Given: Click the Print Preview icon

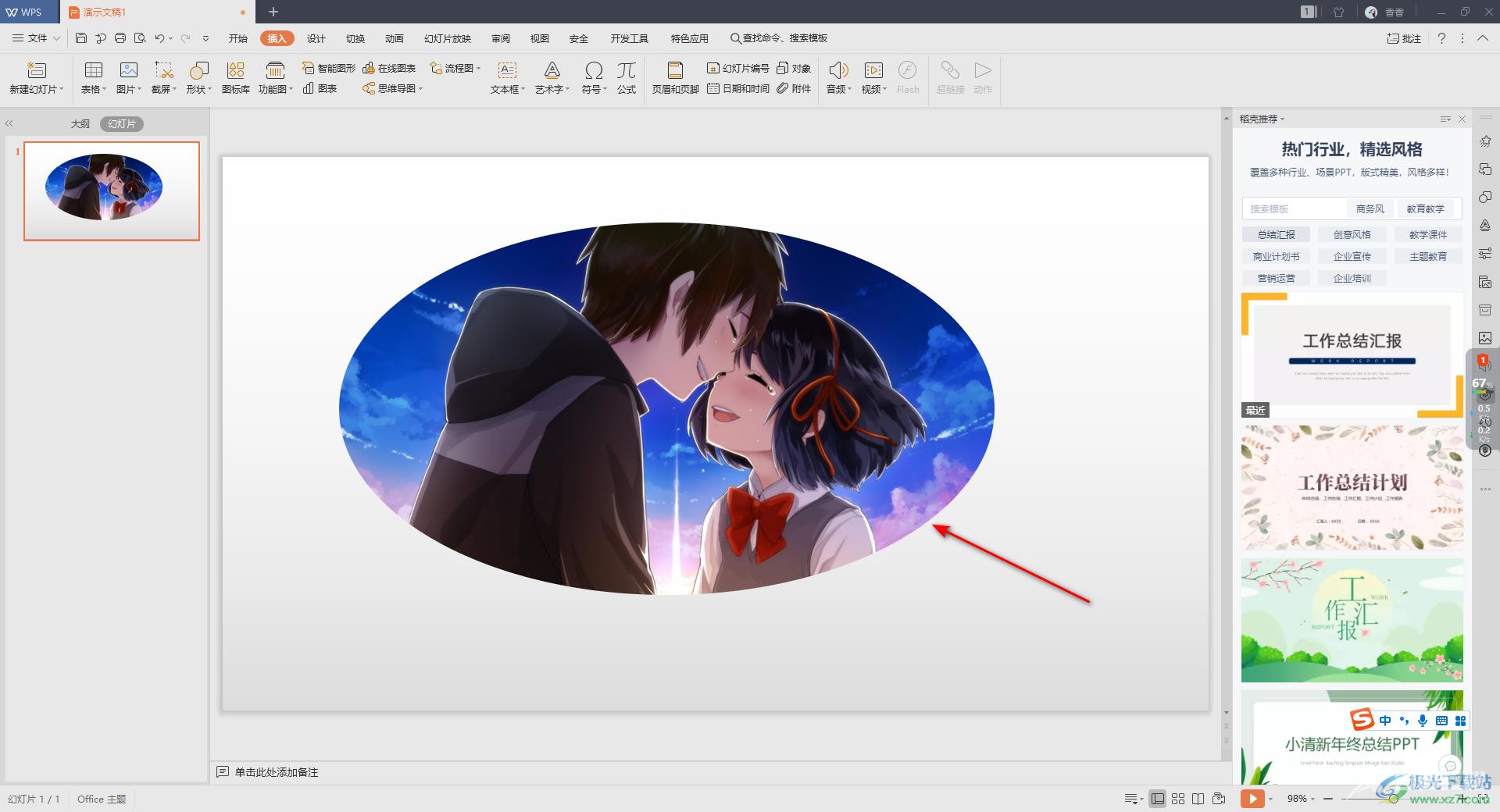Looking at the screenshot, I should [x=140, y=38].
